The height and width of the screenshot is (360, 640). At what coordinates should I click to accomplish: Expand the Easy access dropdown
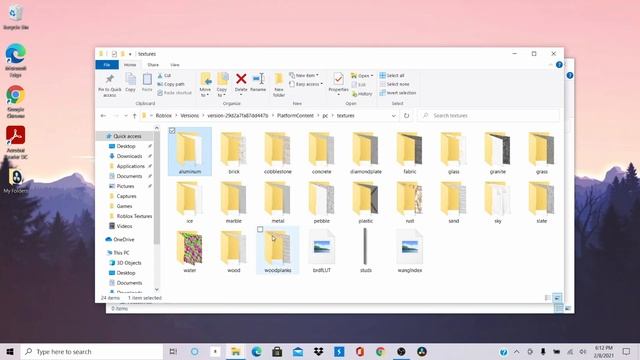306,84
